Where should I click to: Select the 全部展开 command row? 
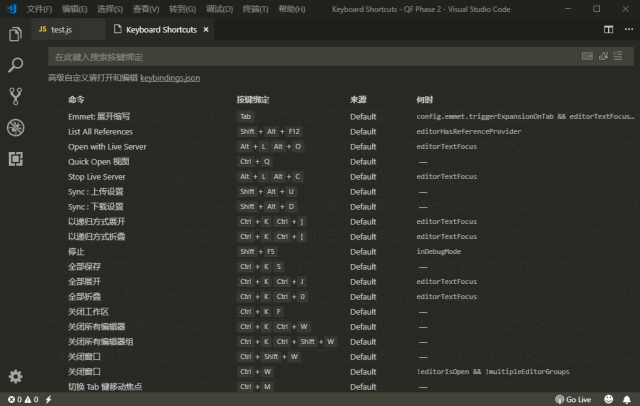[342, 282]
